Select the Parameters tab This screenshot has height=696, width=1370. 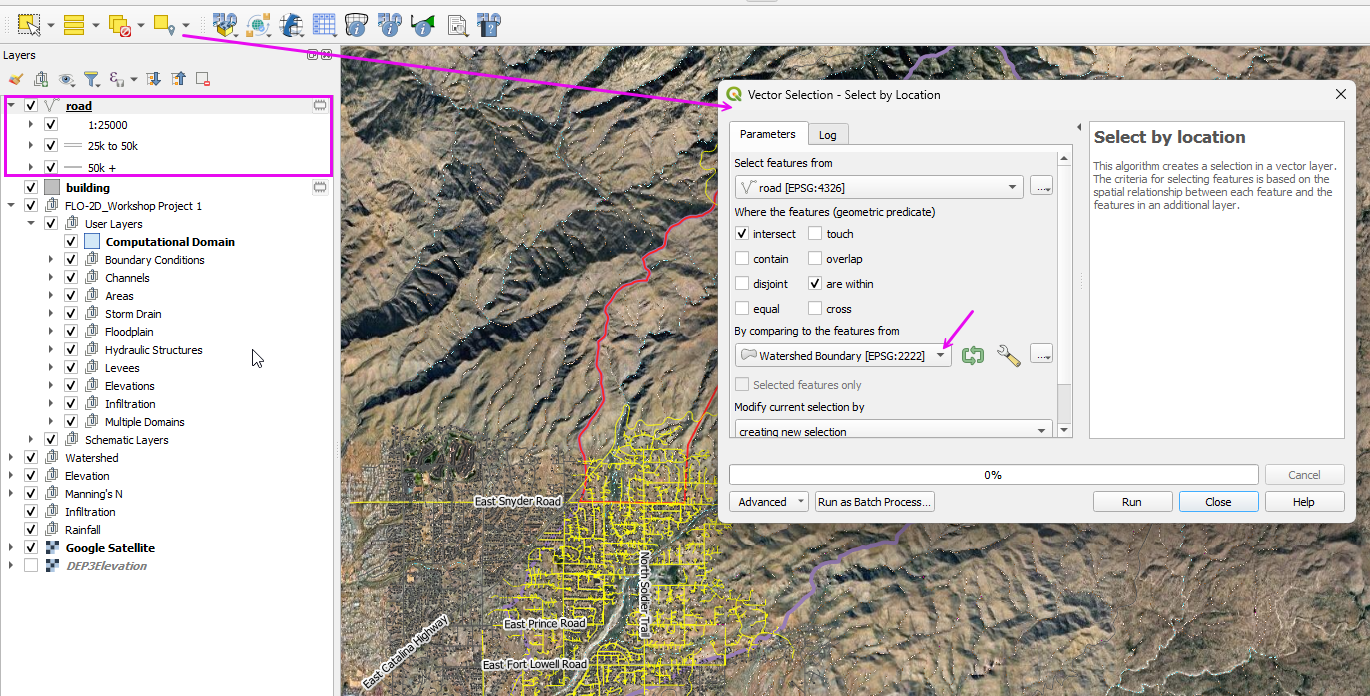pyautogui.click(x=767, y=134)
